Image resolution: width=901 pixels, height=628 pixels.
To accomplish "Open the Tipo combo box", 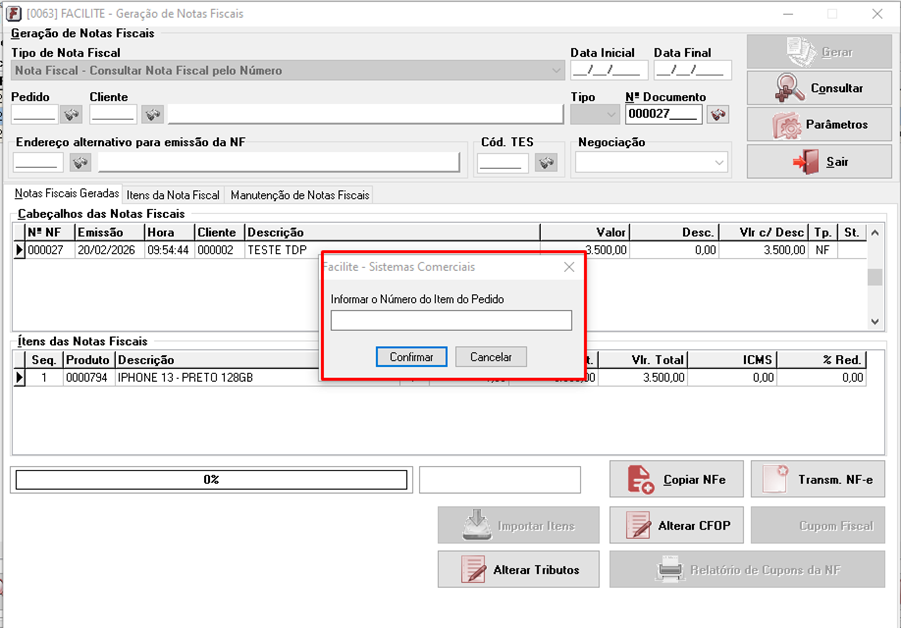I will coord(609,114).
